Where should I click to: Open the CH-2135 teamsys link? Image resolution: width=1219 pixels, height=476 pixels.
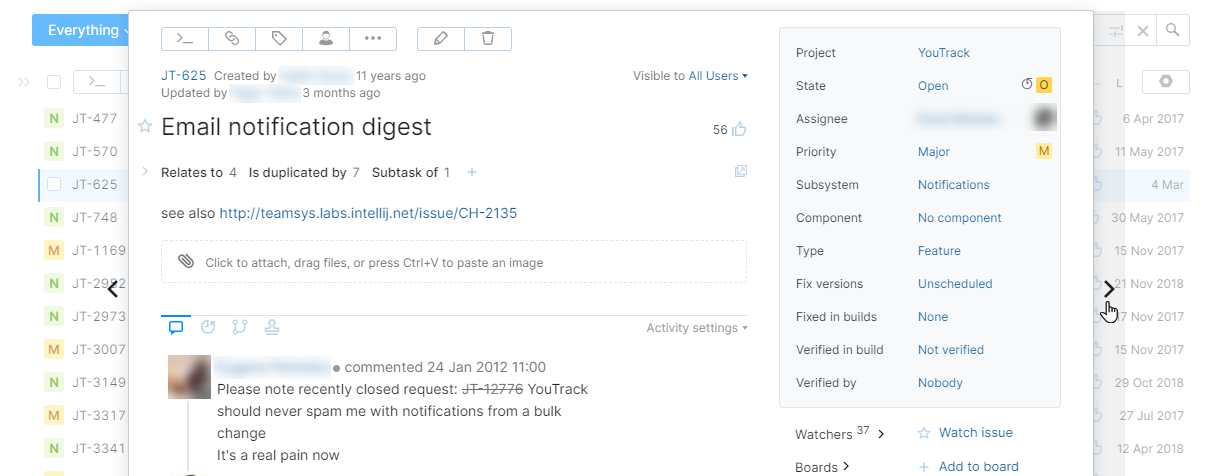pos(368,213)
